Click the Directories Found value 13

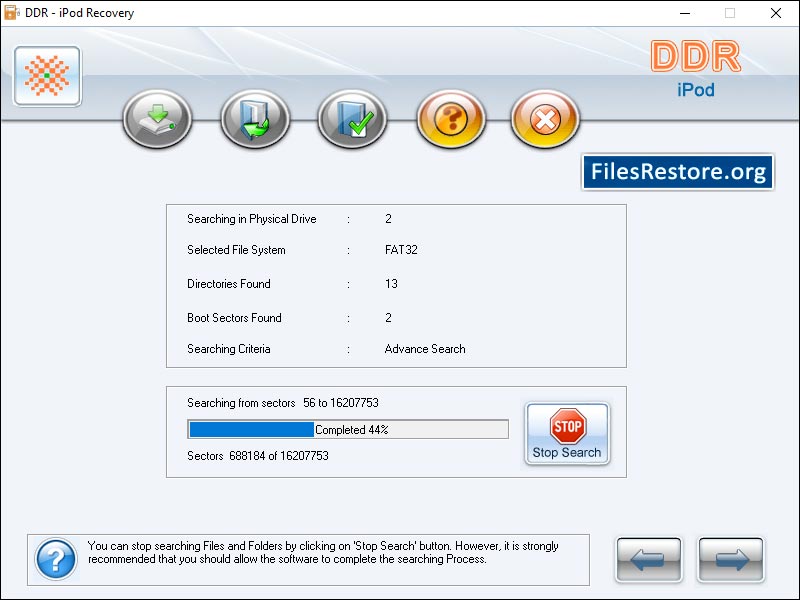tap(391, 284)
